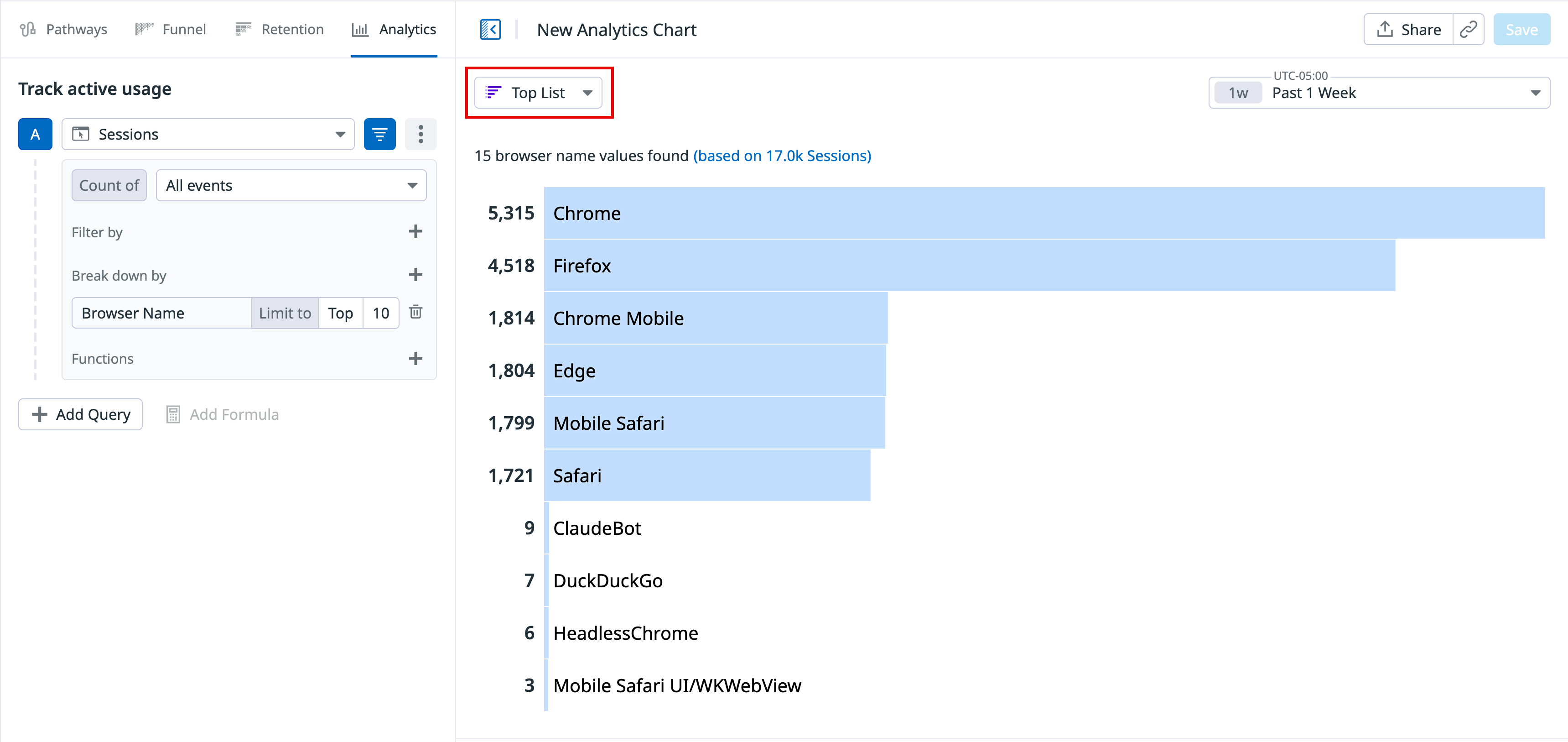Open the Past 1 Week time range selector

(x=1379, y=93)
